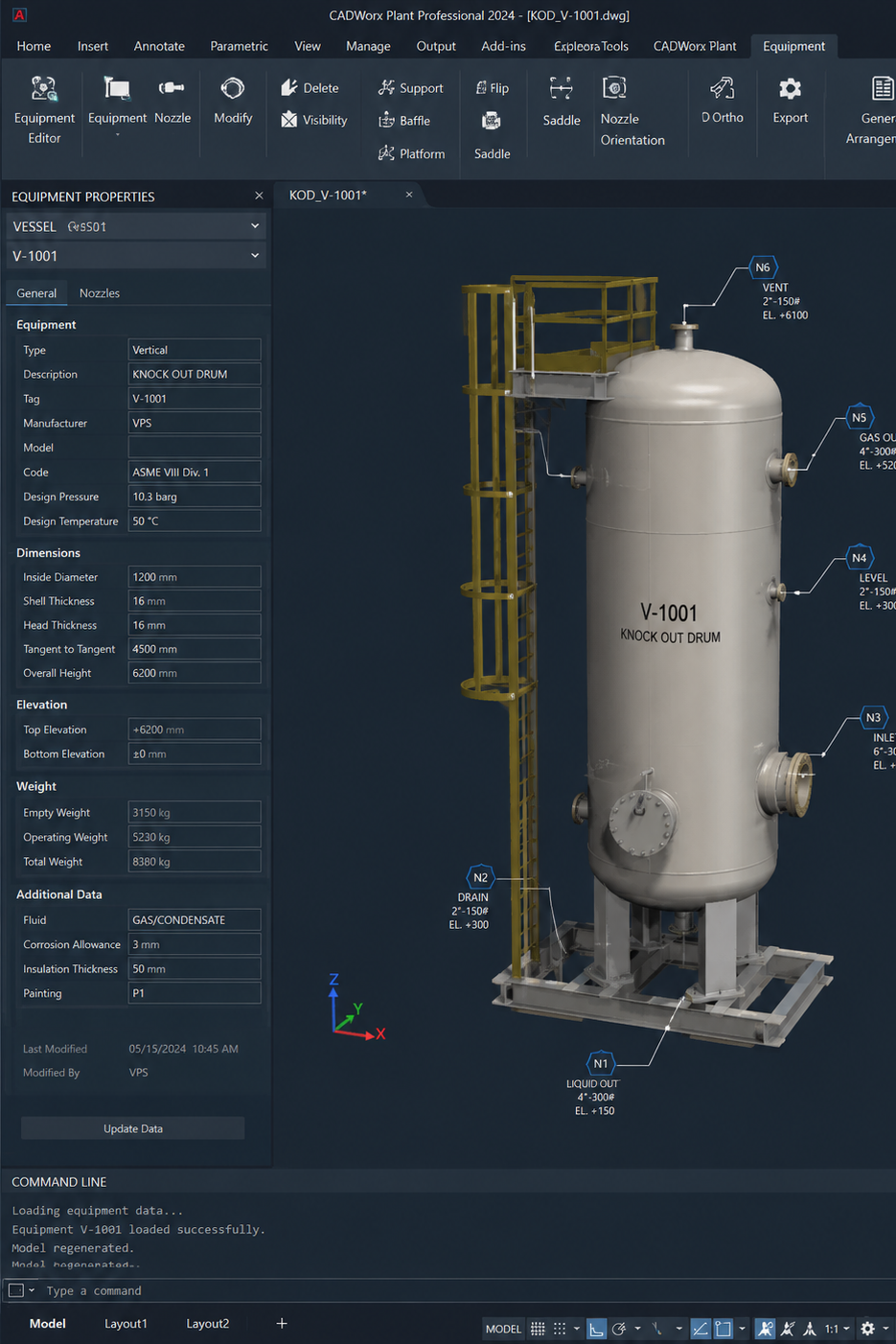Screen dimensions: 896x1344
Task: Toggle ortho mode in status bar
Action: coord(596,1329)
